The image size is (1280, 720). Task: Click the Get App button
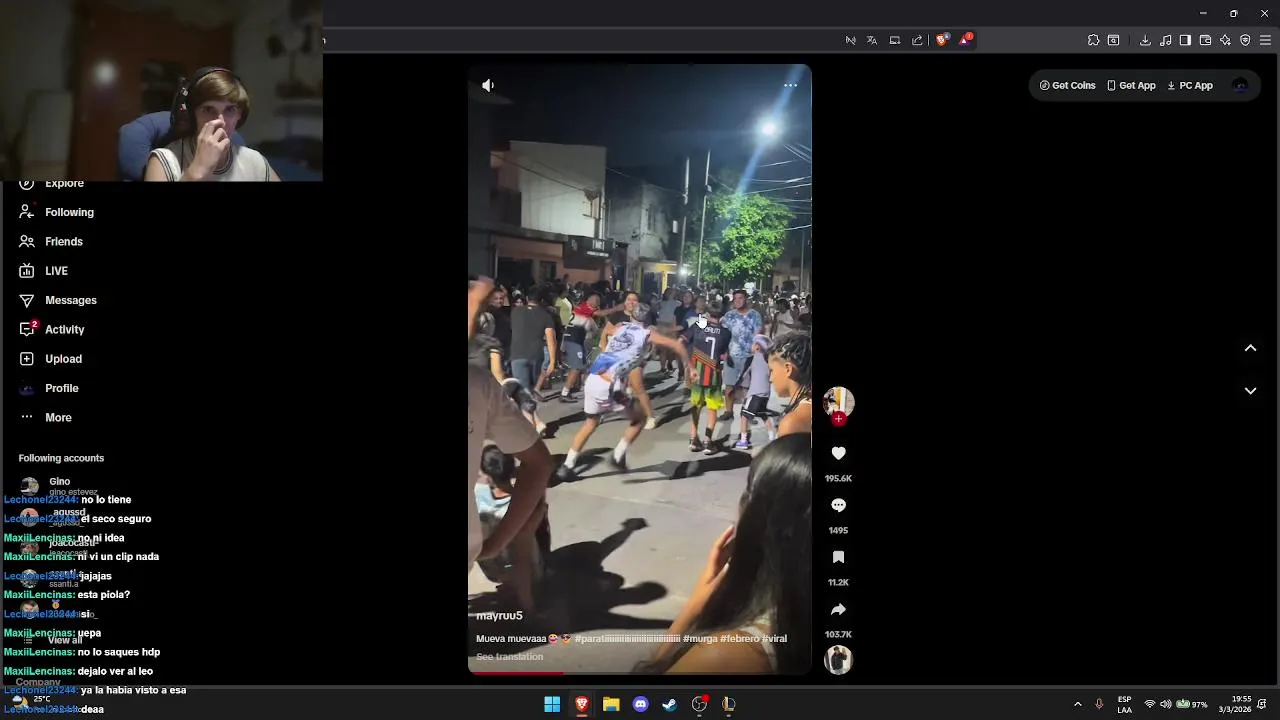pyautogui.click(x=1131, y=86)
